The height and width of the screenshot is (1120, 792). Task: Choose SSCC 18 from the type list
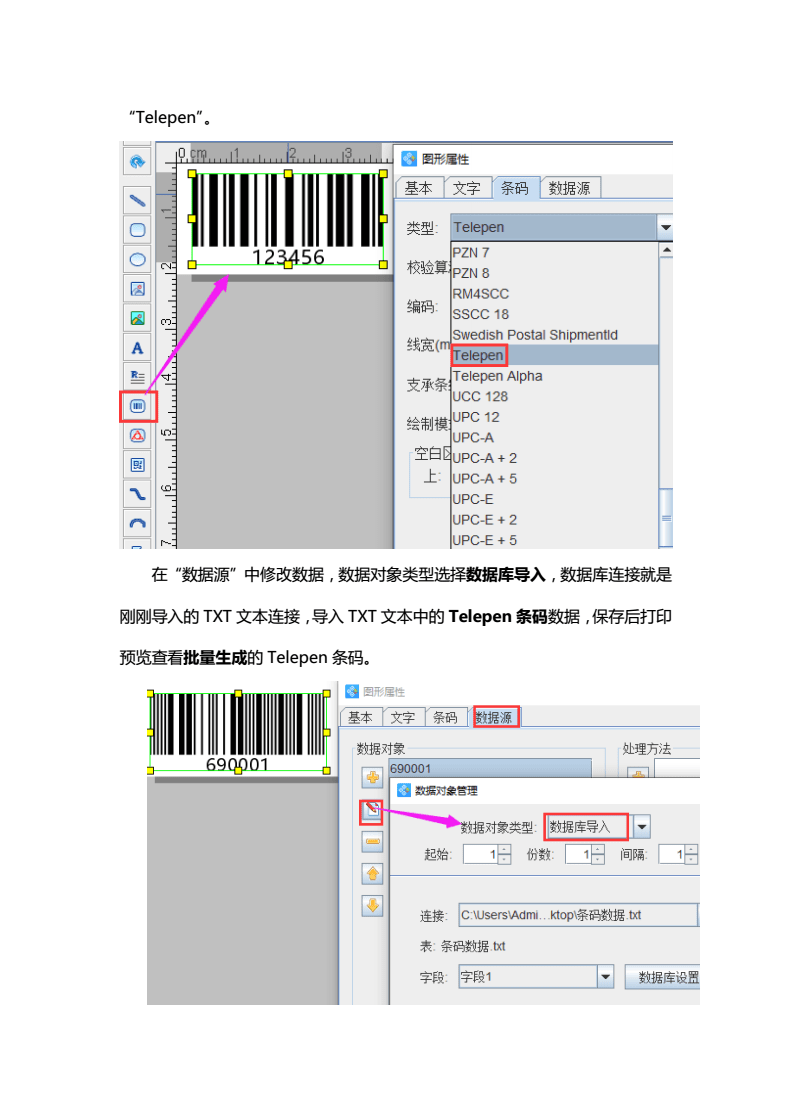(x=554, y=314)
